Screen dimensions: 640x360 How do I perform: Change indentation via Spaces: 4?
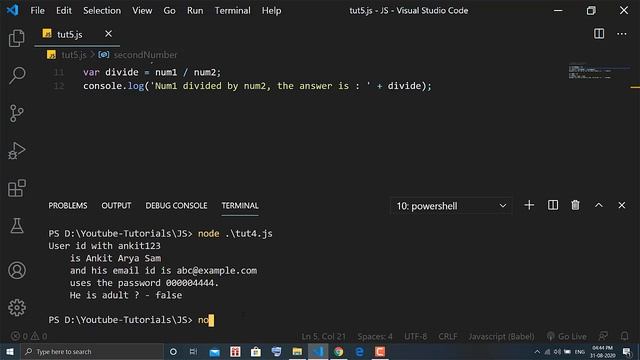[375, 336]
